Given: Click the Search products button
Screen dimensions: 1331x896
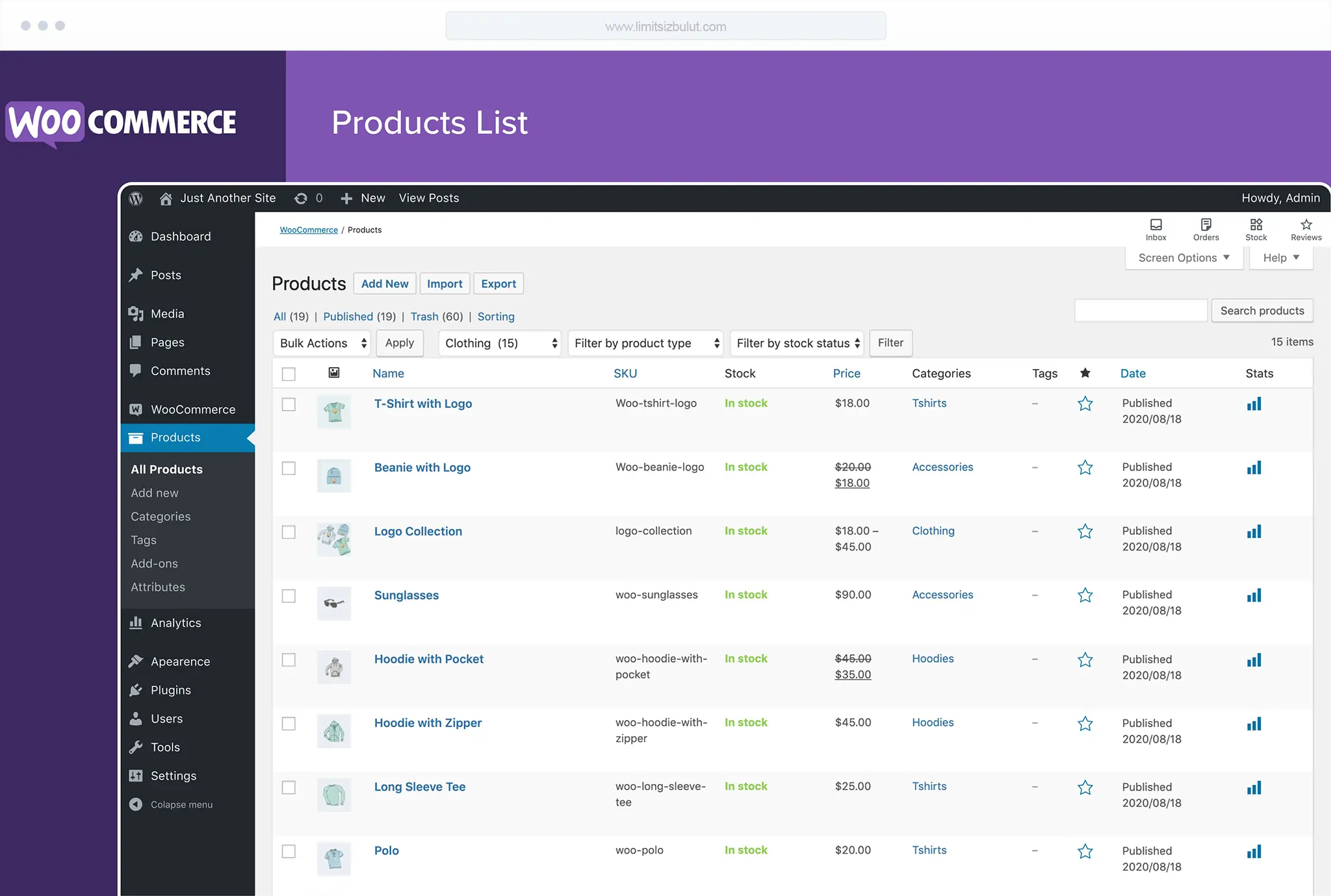Looking at the screenshot, I should [1262, 311].
